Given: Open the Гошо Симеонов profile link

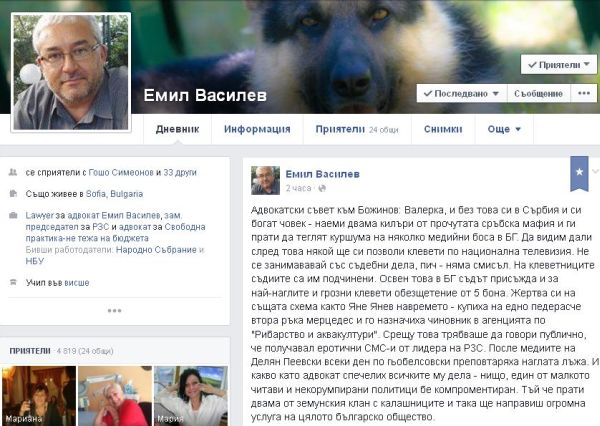Looking at the screenshot, I should pyautogui.click(x=121, y=172).
